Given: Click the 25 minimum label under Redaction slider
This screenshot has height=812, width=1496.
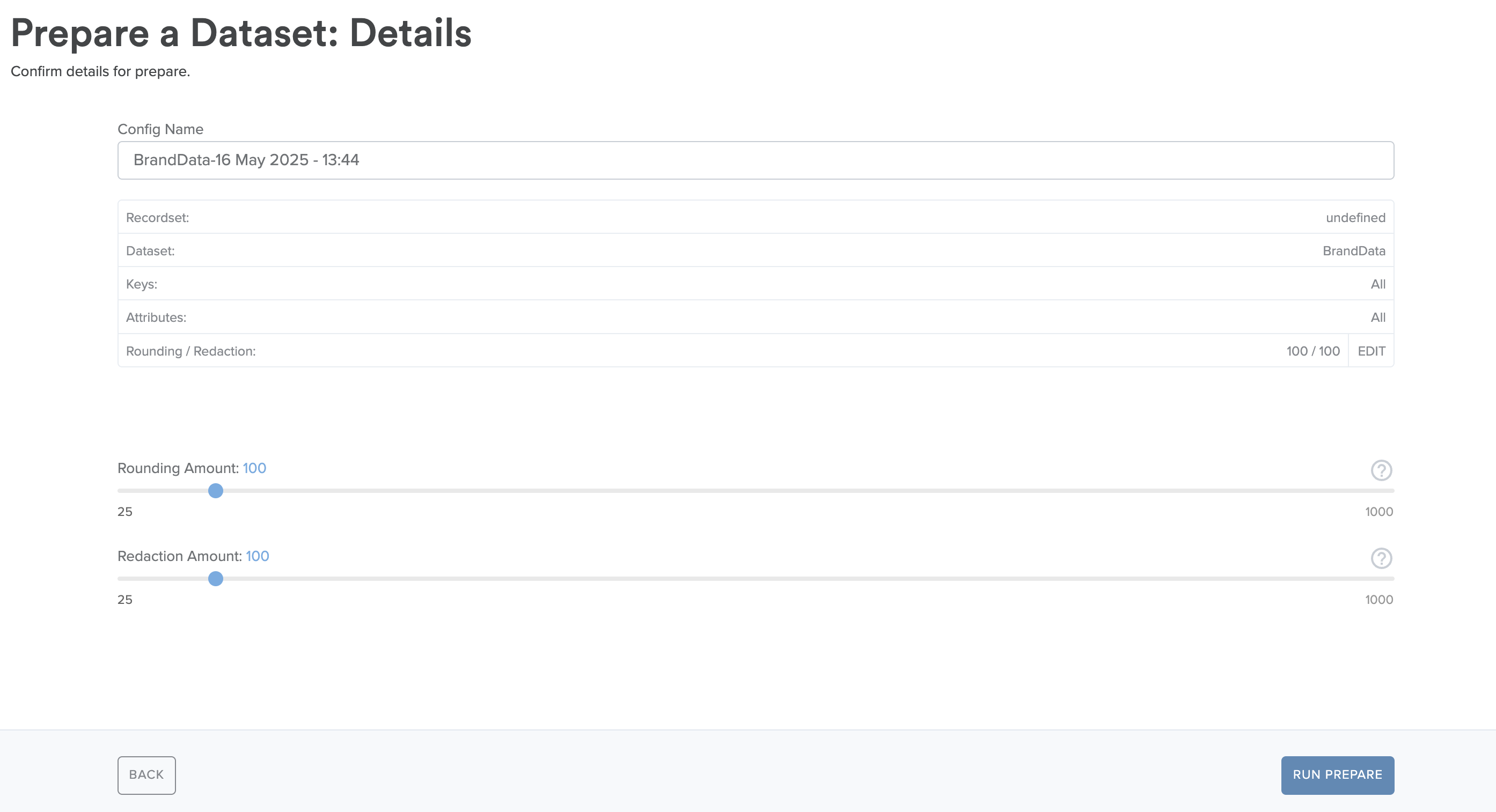Looking at the screenshot, I should coord(125,600).
